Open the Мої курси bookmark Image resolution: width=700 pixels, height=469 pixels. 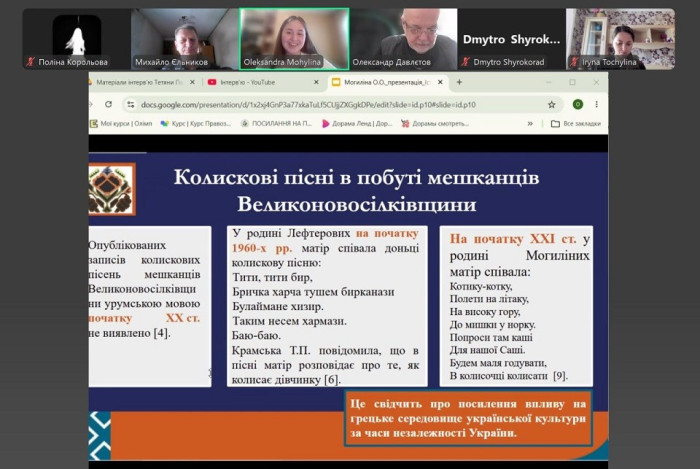pyautogui.click(x=121, y=124)
